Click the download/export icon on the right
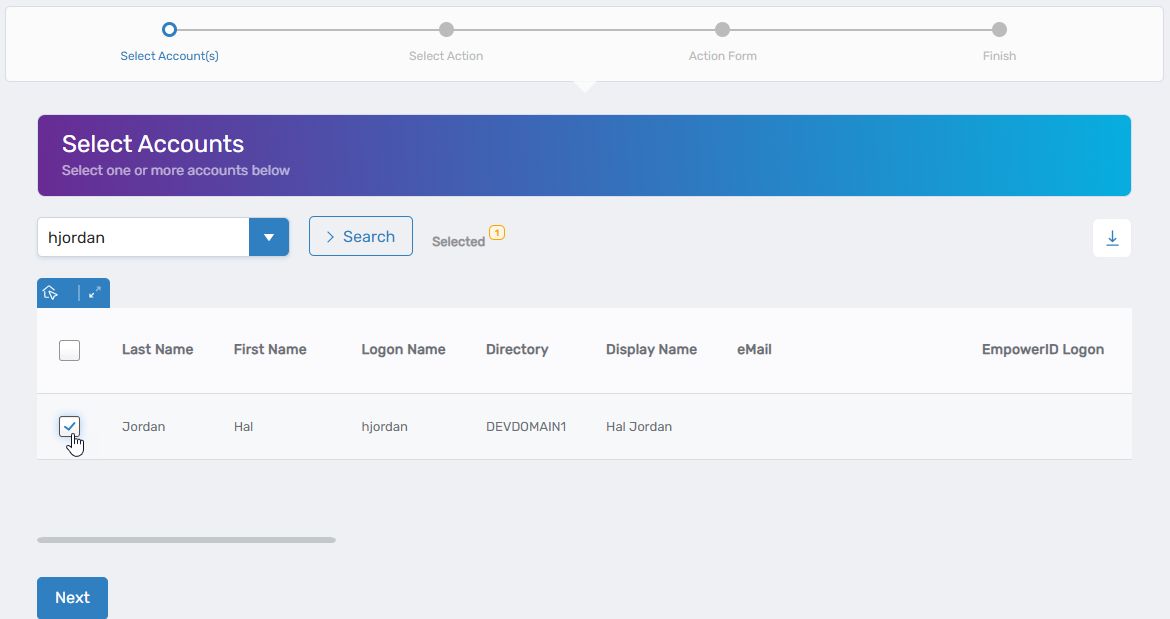 [x=1111, y=238]
